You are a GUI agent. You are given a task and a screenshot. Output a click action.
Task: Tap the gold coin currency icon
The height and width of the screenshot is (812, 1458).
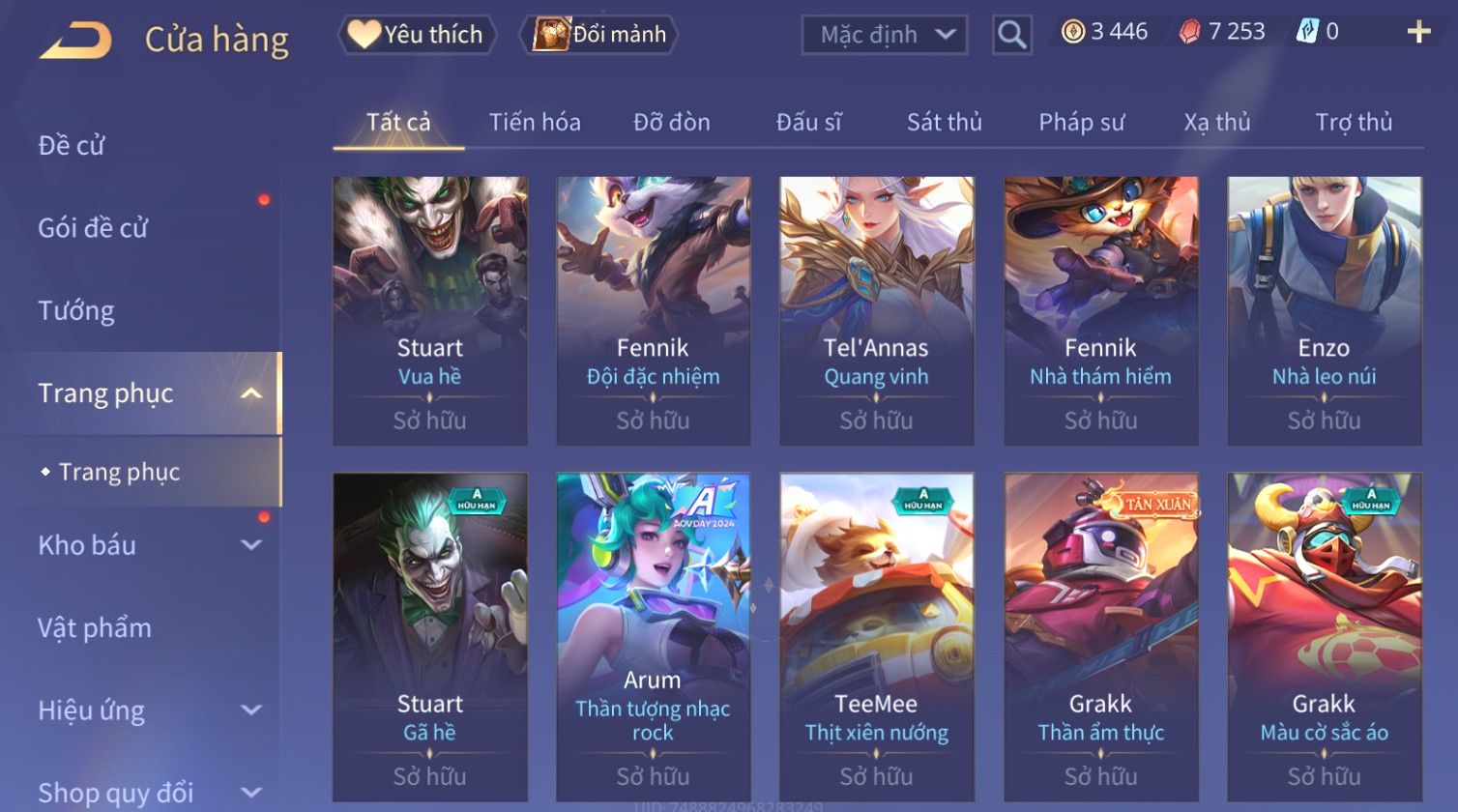click(1072, 32)
